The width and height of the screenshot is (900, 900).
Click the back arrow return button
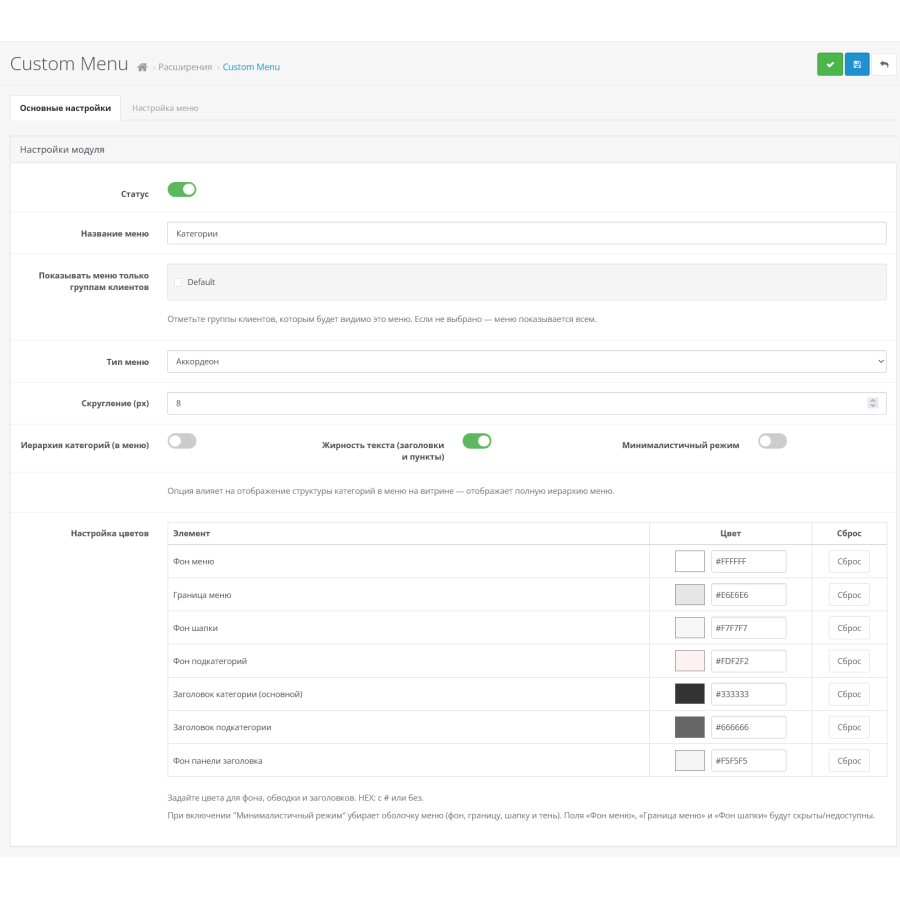884,64
